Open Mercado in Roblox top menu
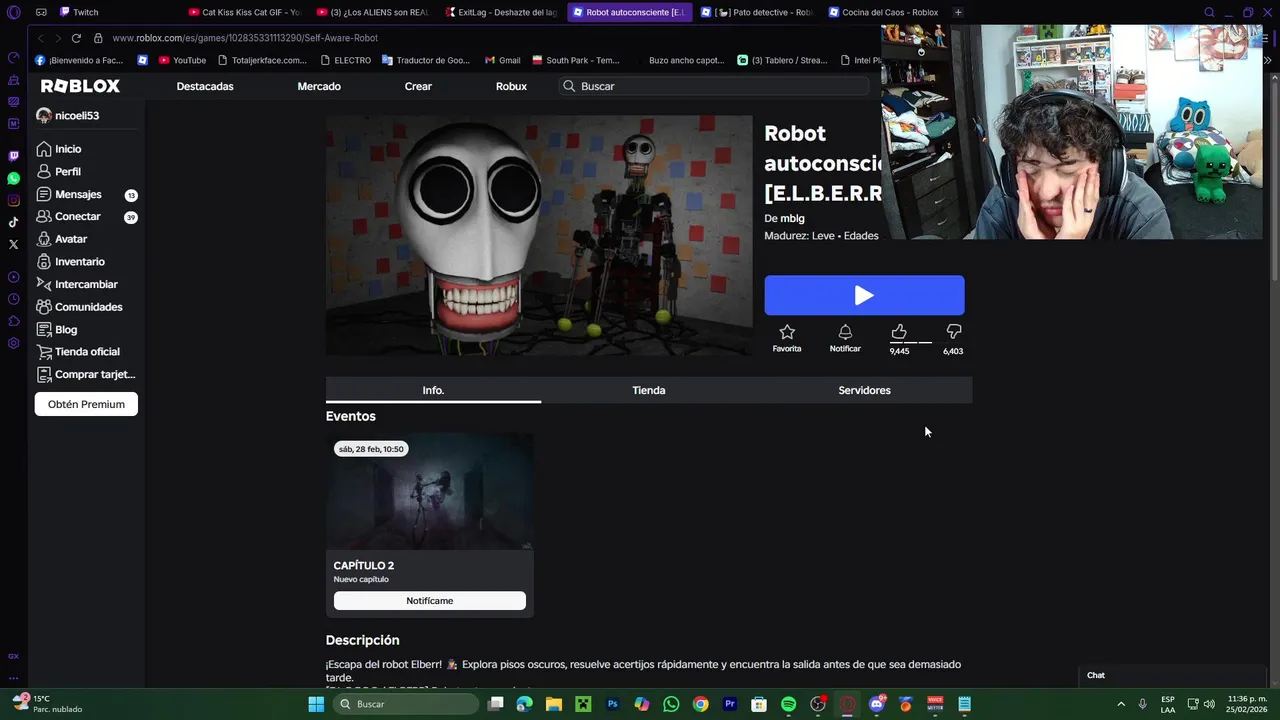The height and width of the screenshot is (720, 1280). pos(319,86)
